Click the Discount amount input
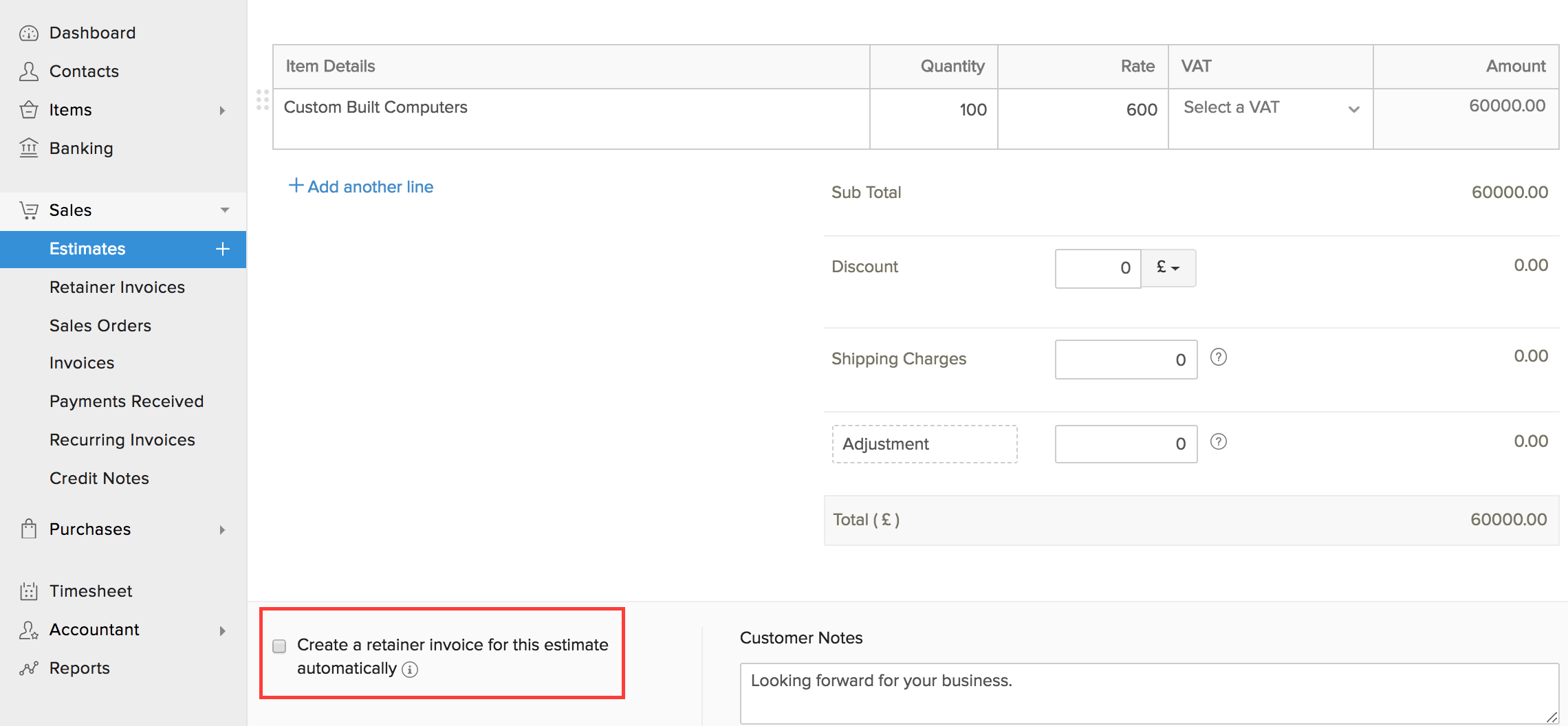 point(1098,268)
